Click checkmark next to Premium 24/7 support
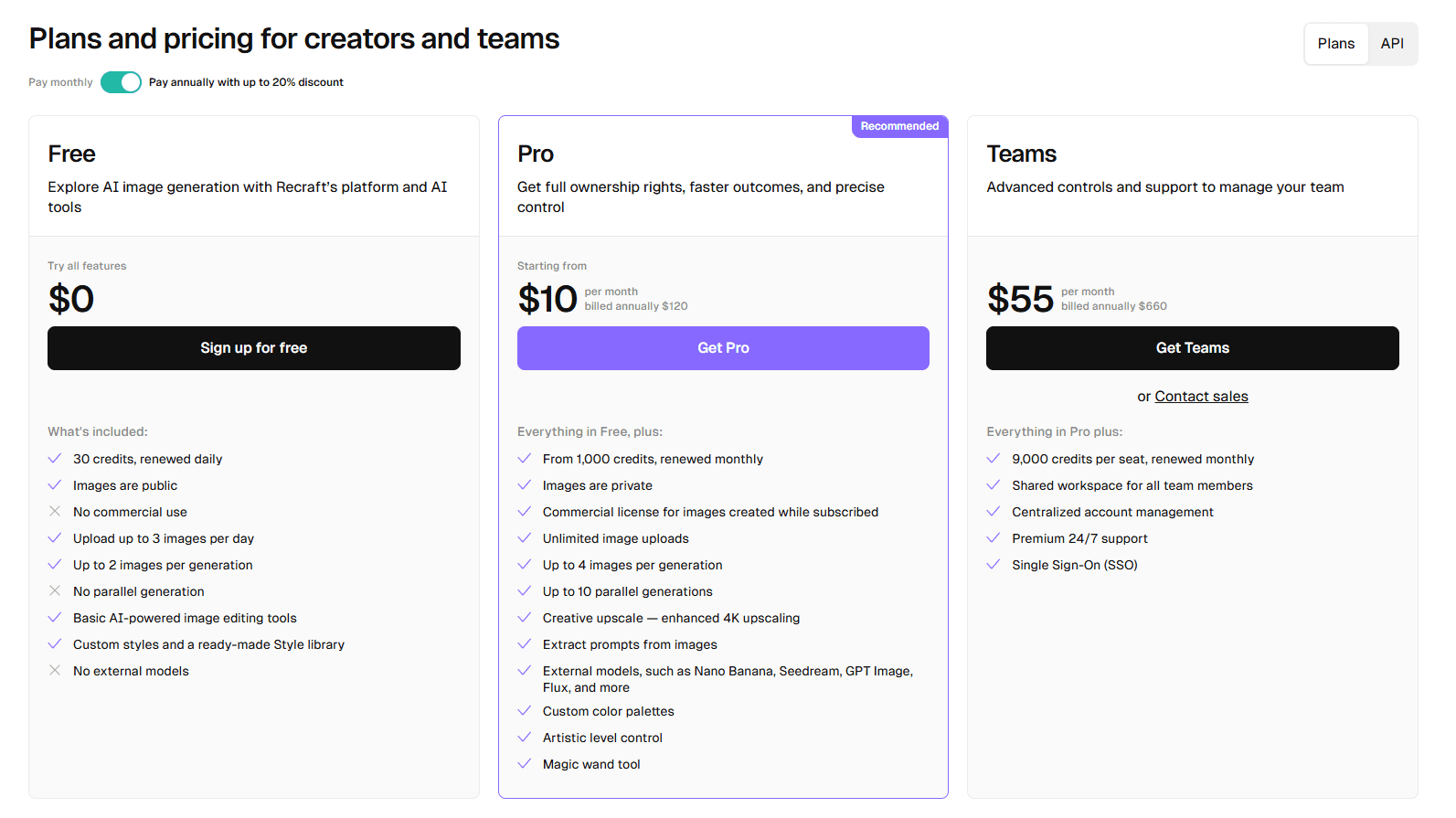Image resolution: width=1456 pixels, height=818 pixels. [x=994, y=538]
